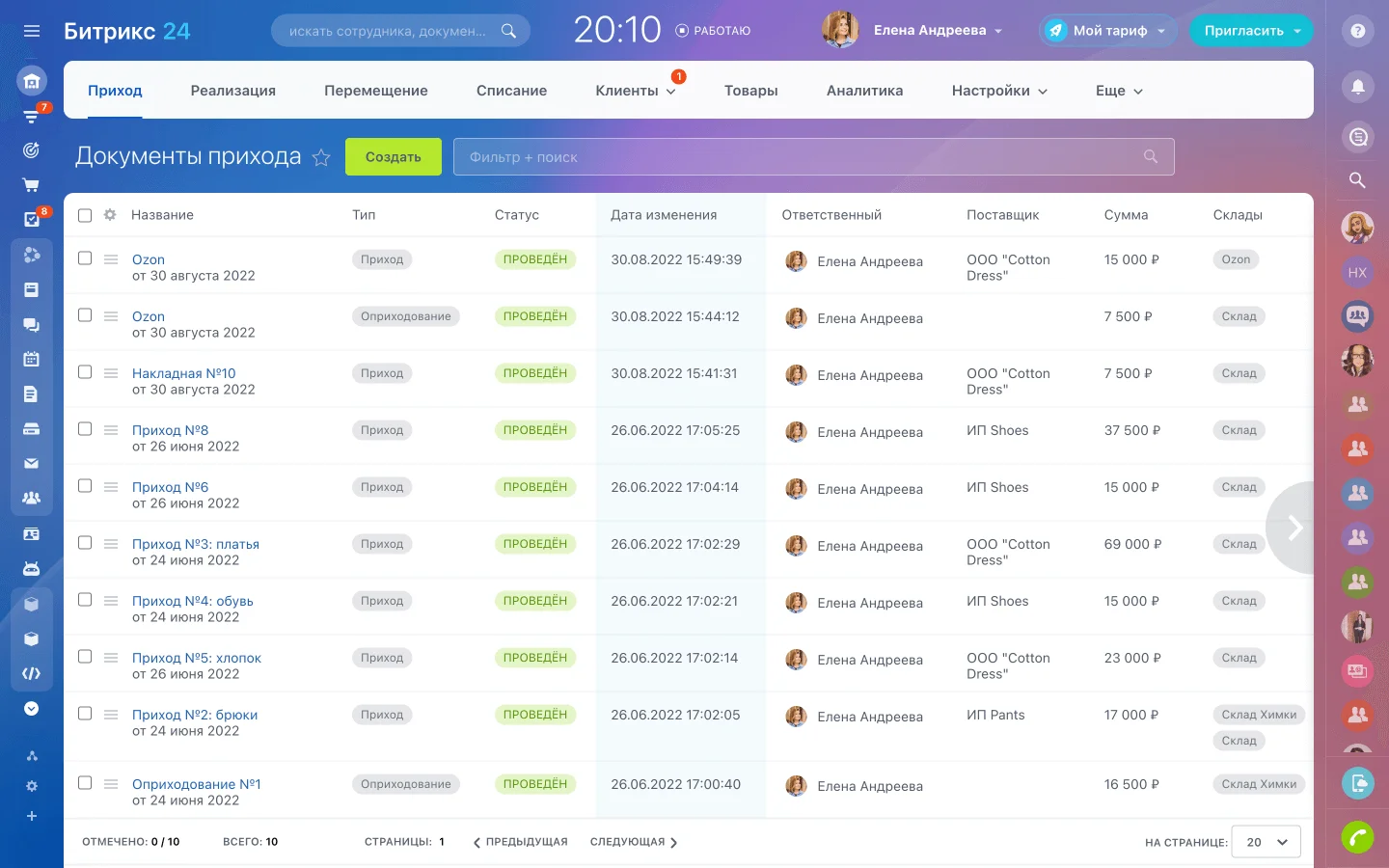
Task: Select the checkbox next to Оприходование №1
Action: coord(85,783)
